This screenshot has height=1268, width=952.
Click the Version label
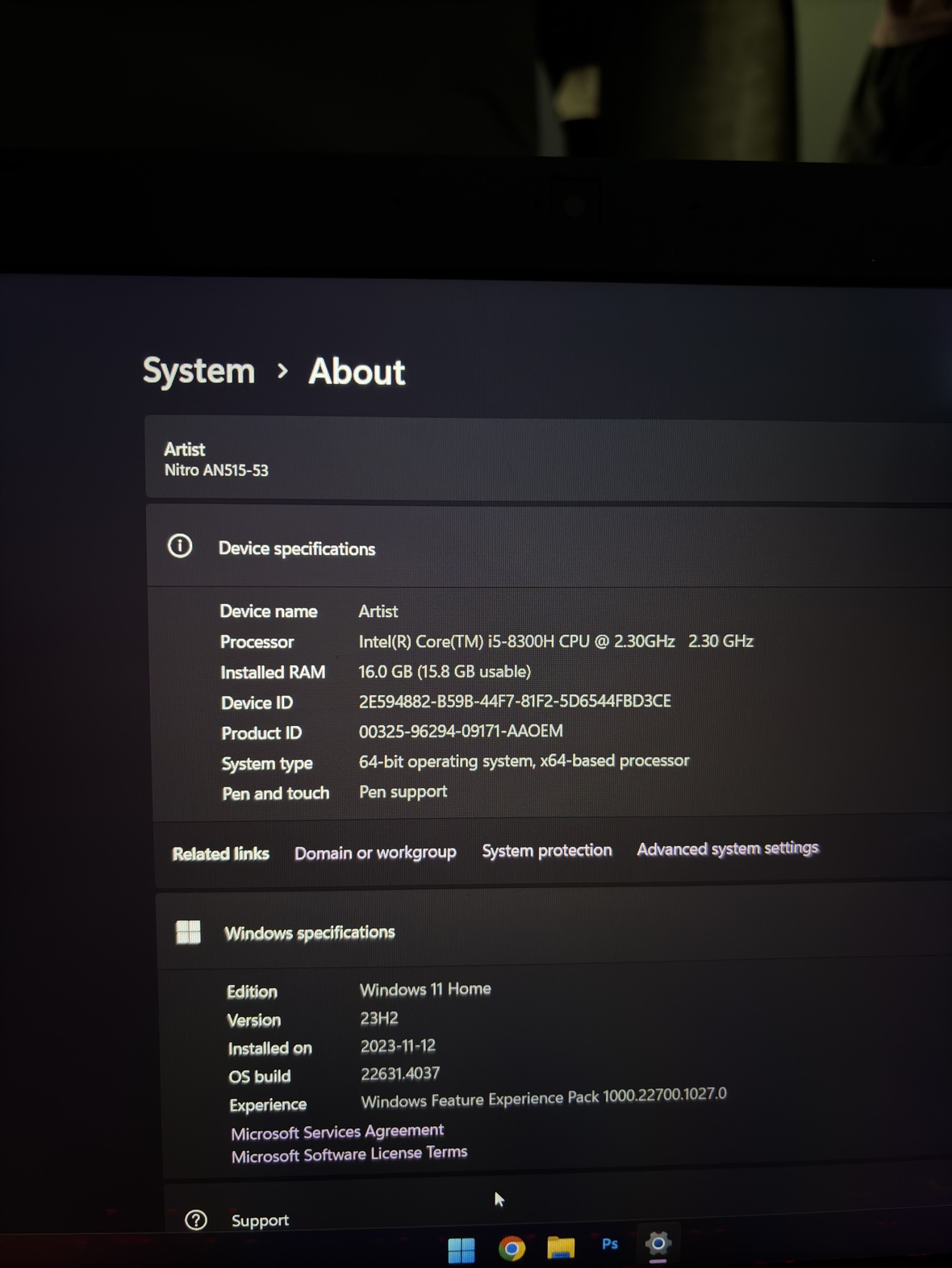[254, 1020]
